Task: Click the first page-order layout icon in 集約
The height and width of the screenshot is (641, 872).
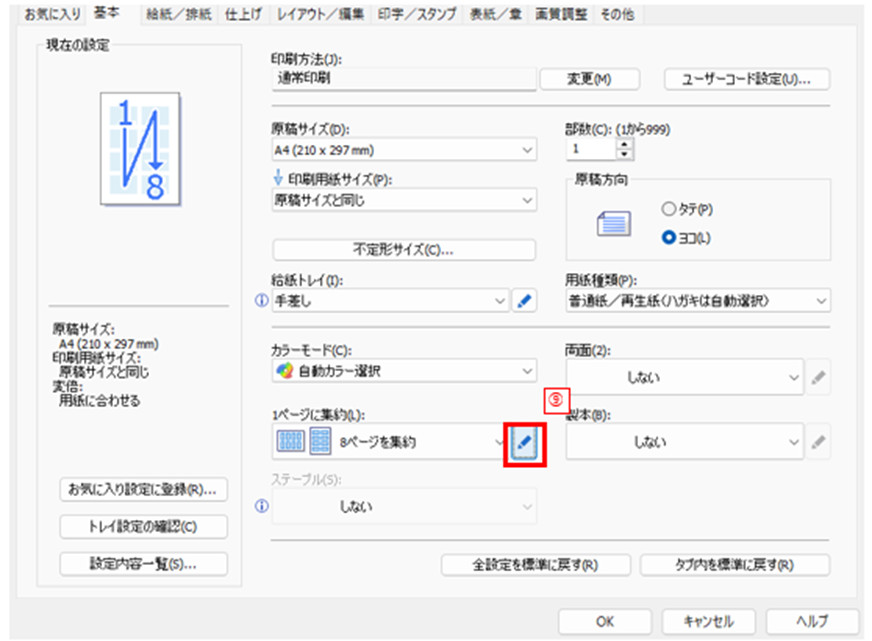Action: click(290, 442)
